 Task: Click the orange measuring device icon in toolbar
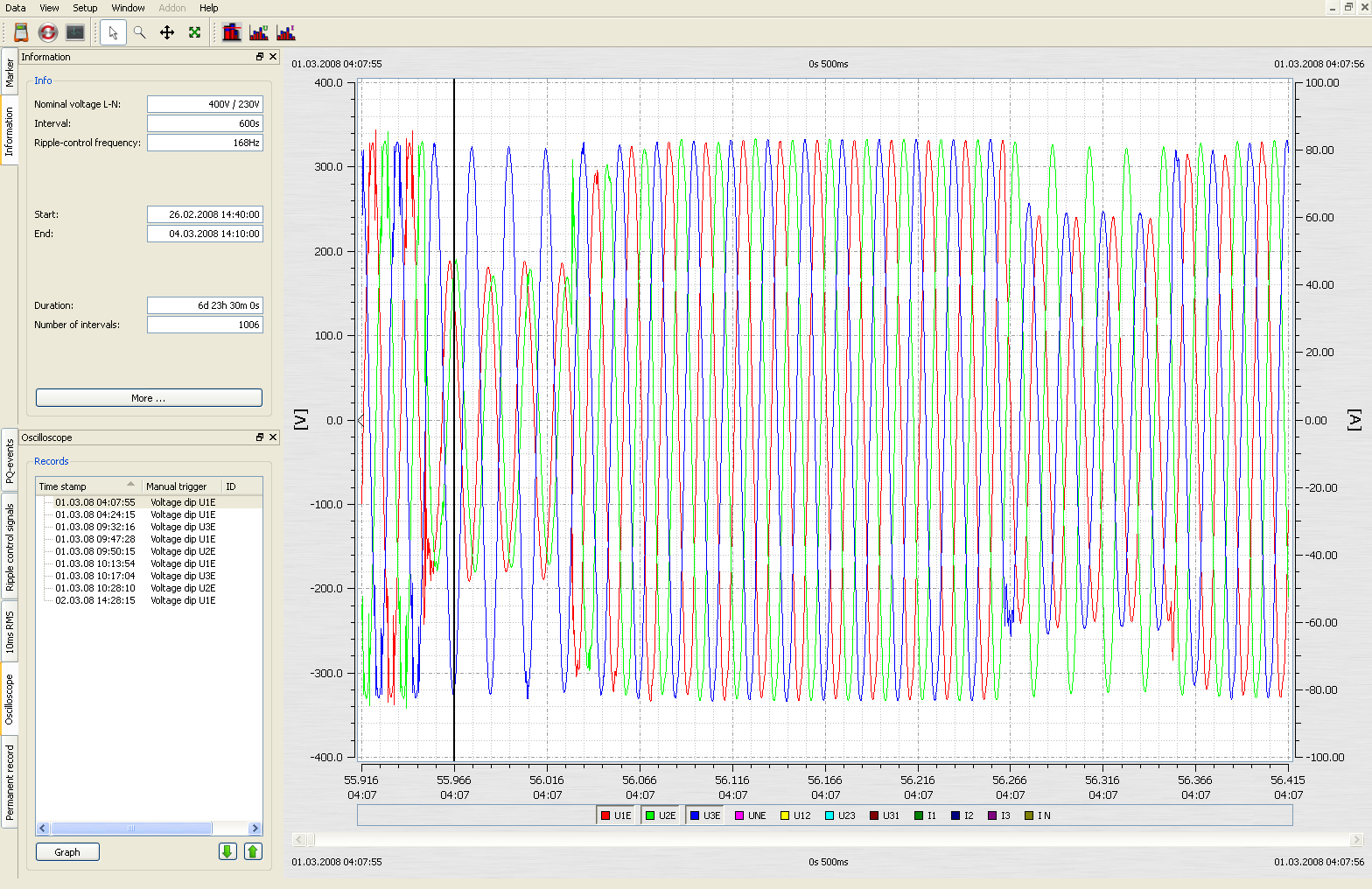[21, 33]
